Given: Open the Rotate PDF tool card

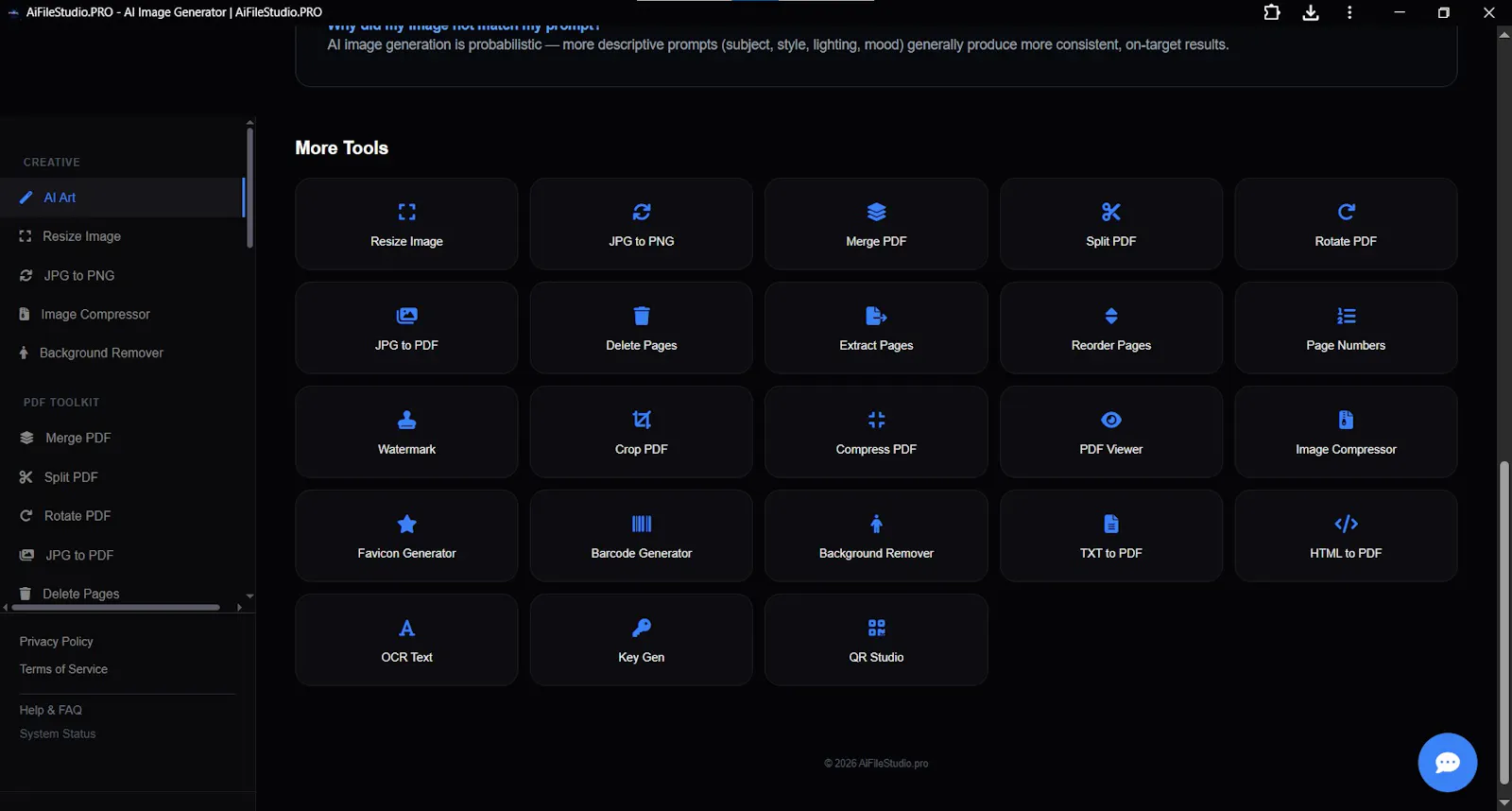Looking at the screenshot, I should tap(1346, 224).
